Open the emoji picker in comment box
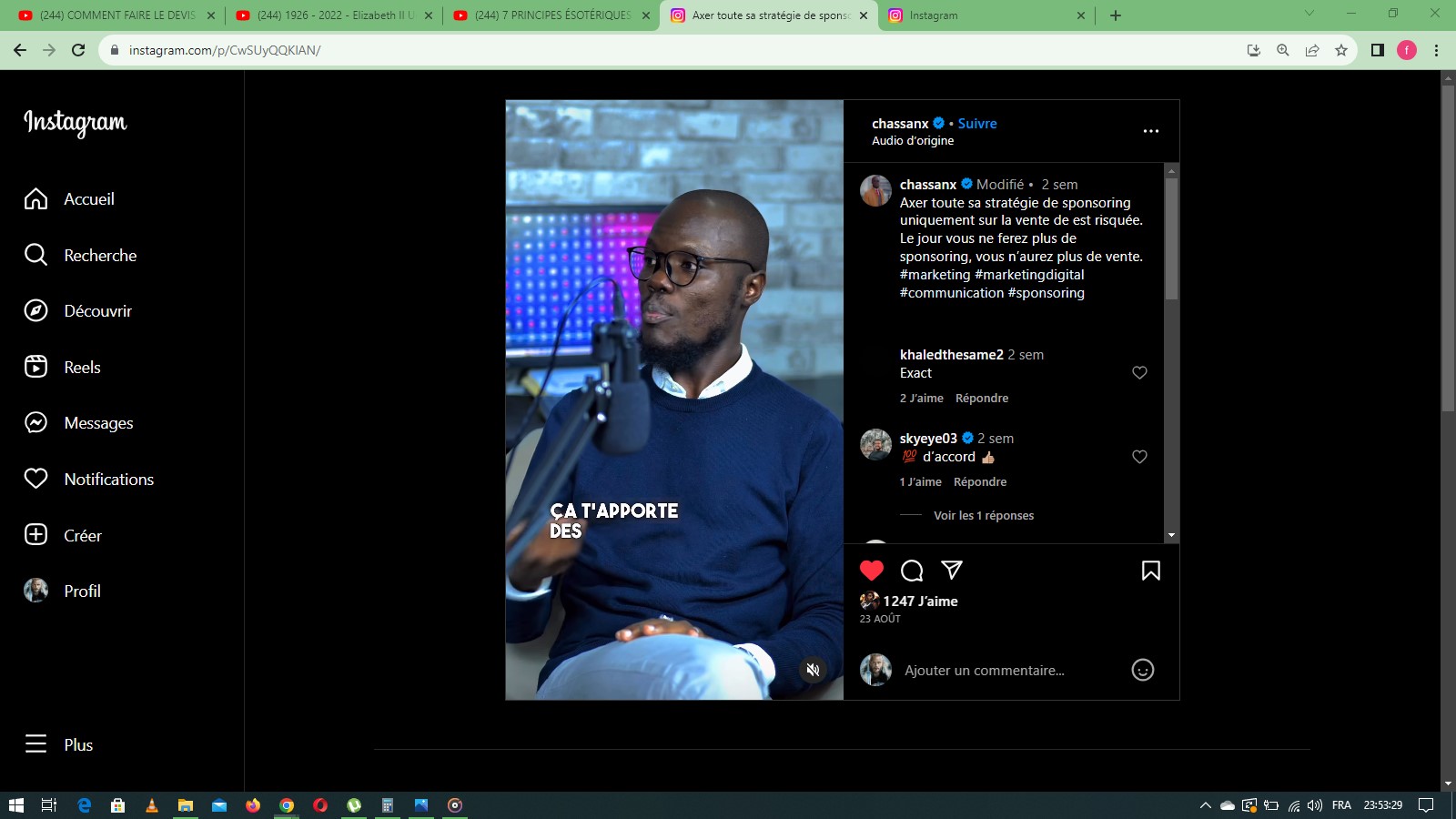The height and width of the screenshot is (819, 1456). pyautogui.click(x=1142, y=670)
